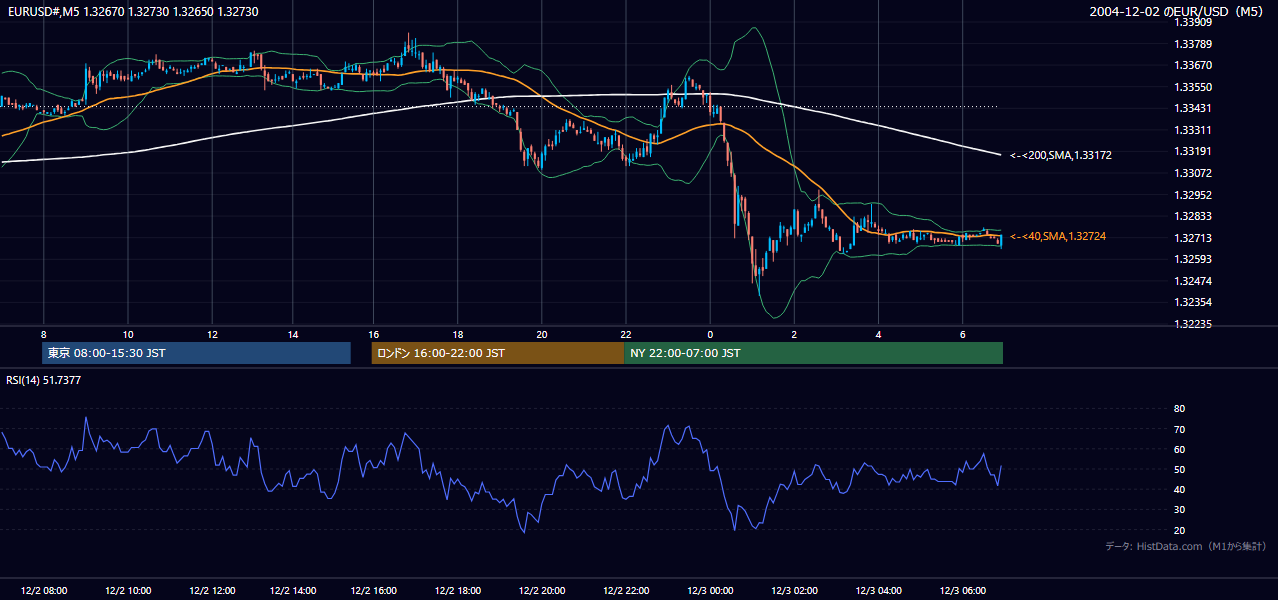Screen dimensions: 1278x600
Task: Click hour tick 16 under price chart
Action: [x=374, y=334]
